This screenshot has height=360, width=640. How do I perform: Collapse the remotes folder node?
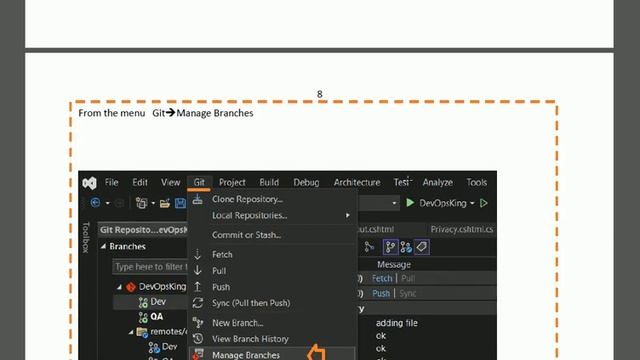coord(131,332)
